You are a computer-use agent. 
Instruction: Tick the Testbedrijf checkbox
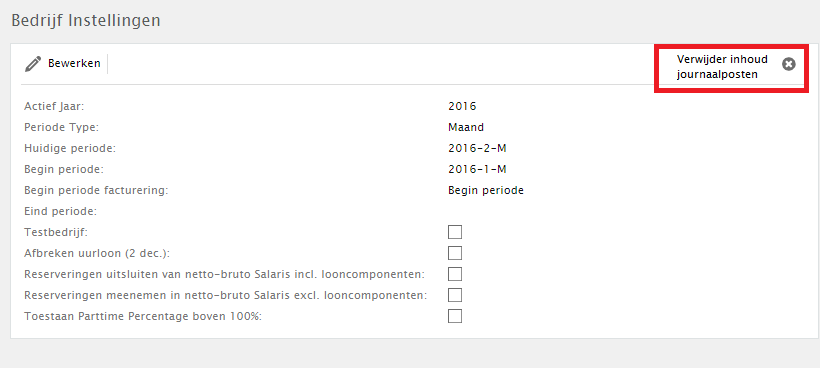tap(455, 232)
